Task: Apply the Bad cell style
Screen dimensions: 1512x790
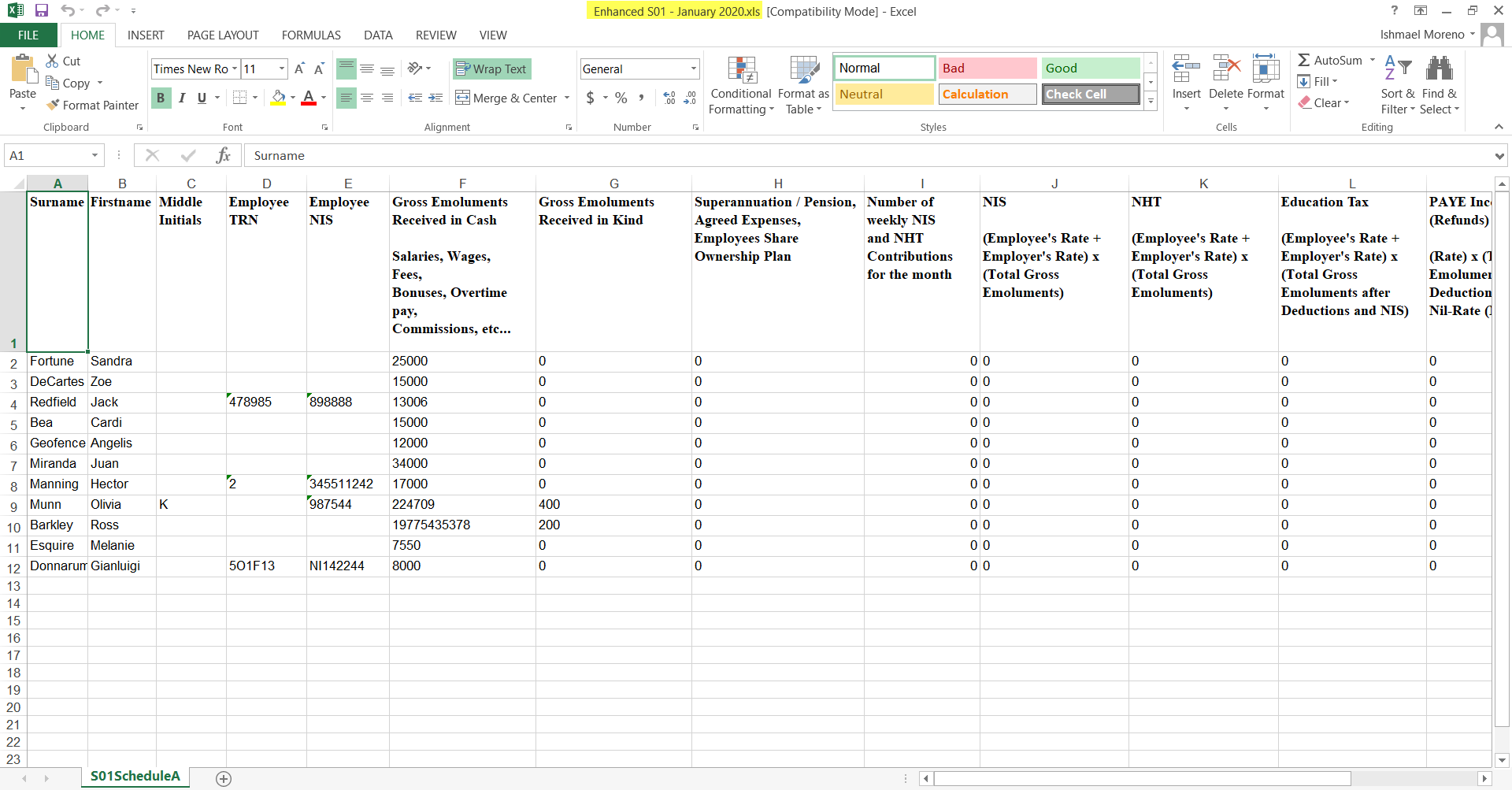Action: click(x=988, y=68)
